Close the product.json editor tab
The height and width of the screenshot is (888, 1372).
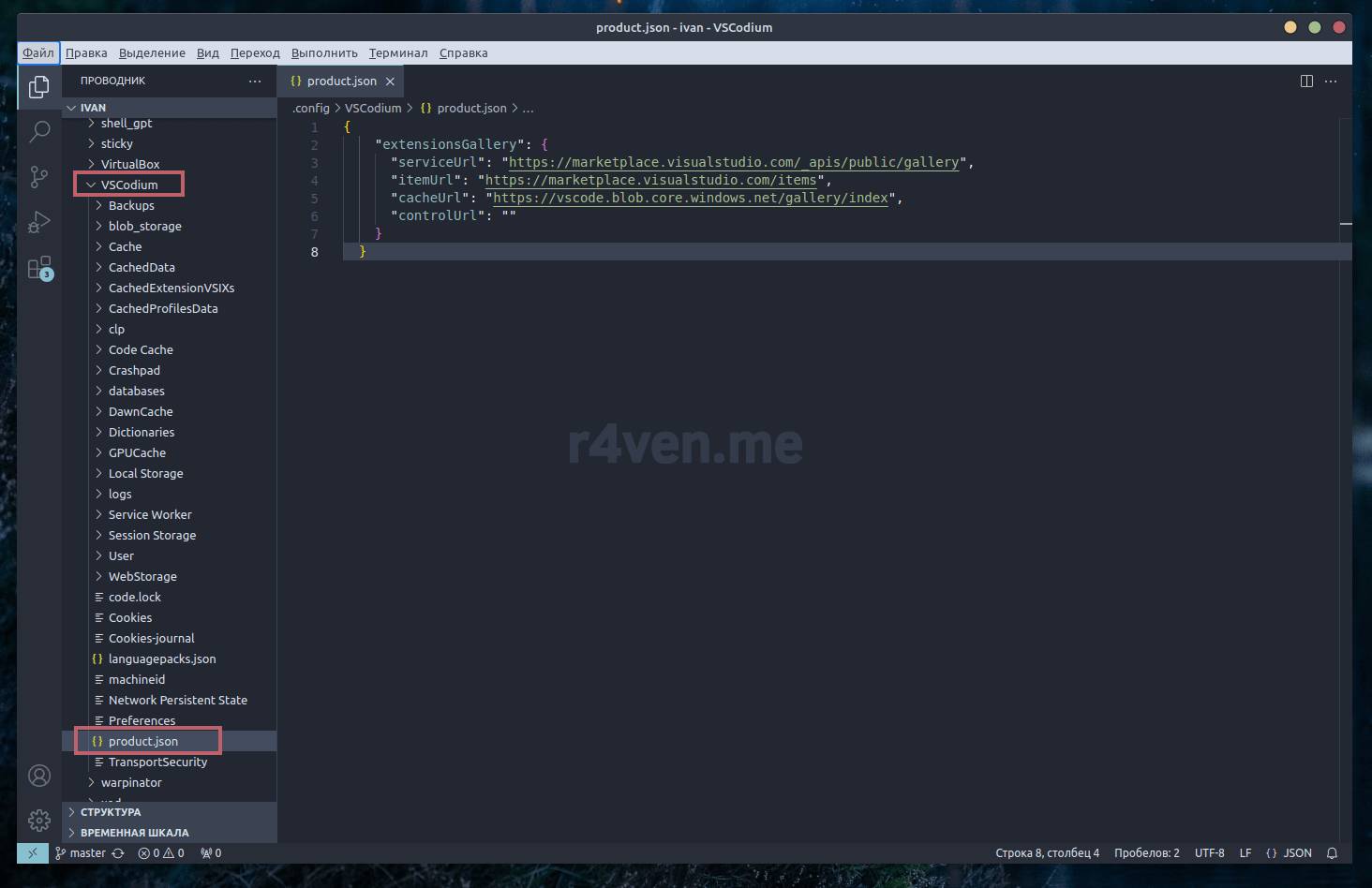[390, 81]
